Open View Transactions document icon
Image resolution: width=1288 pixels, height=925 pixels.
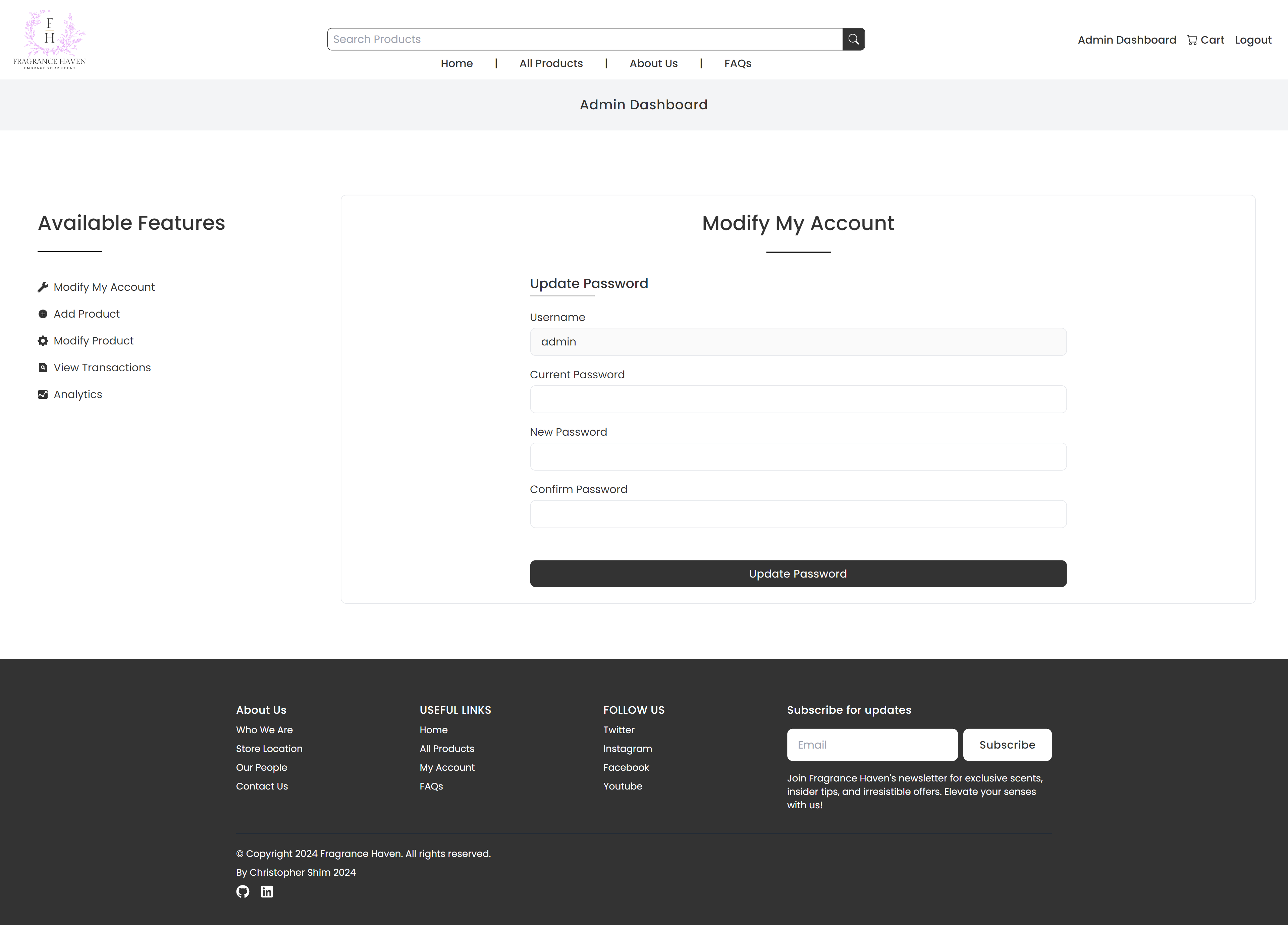(43, 367)
